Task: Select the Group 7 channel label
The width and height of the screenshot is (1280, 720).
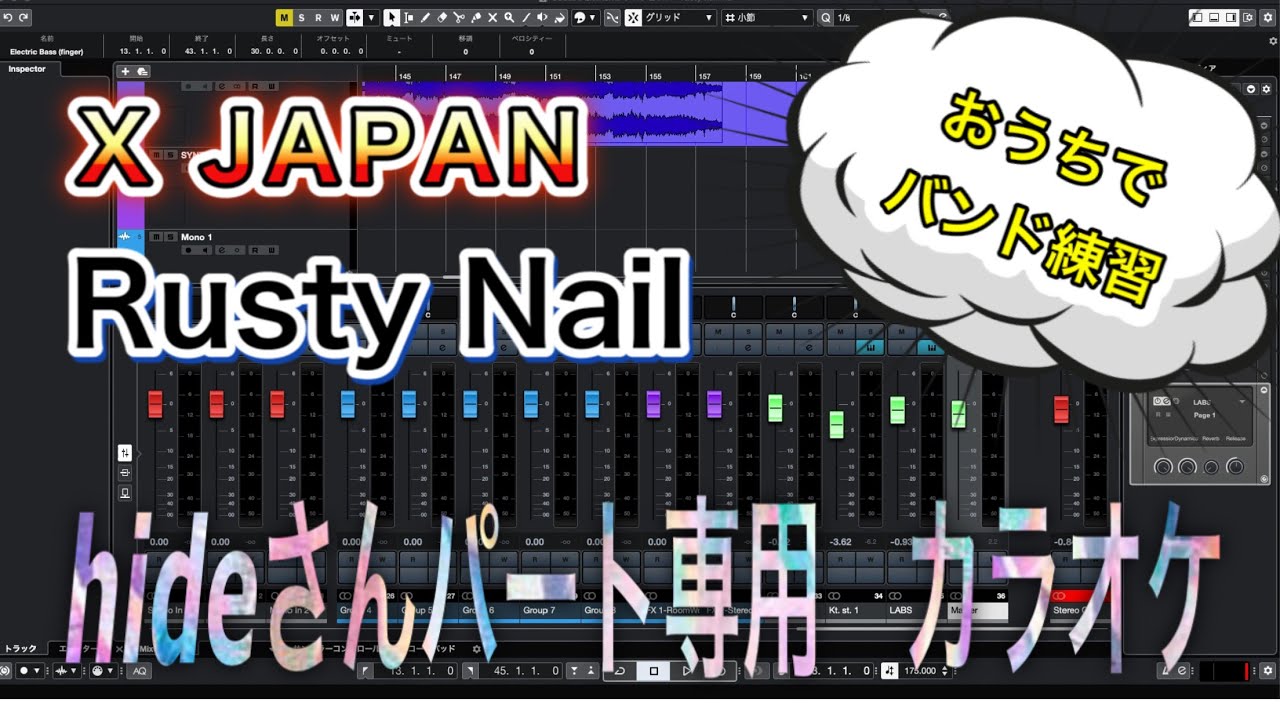Action: (539, 610)
